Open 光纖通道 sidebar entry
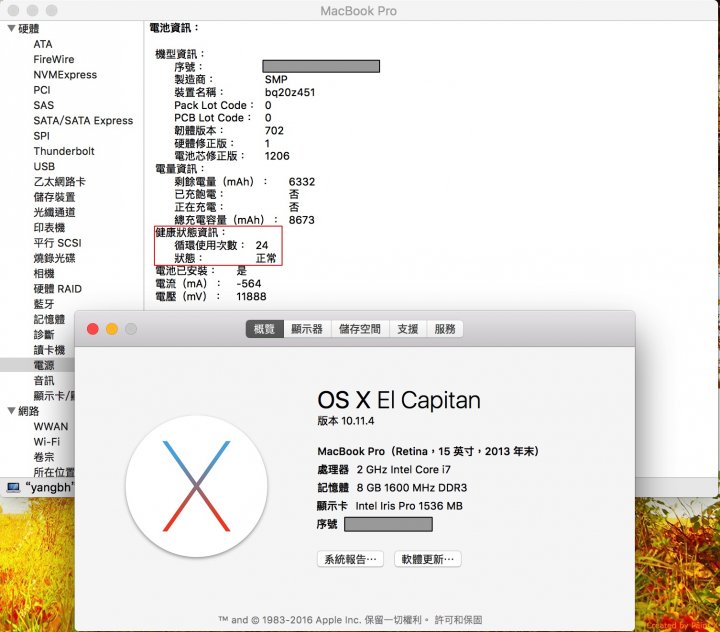 [54, 212]
